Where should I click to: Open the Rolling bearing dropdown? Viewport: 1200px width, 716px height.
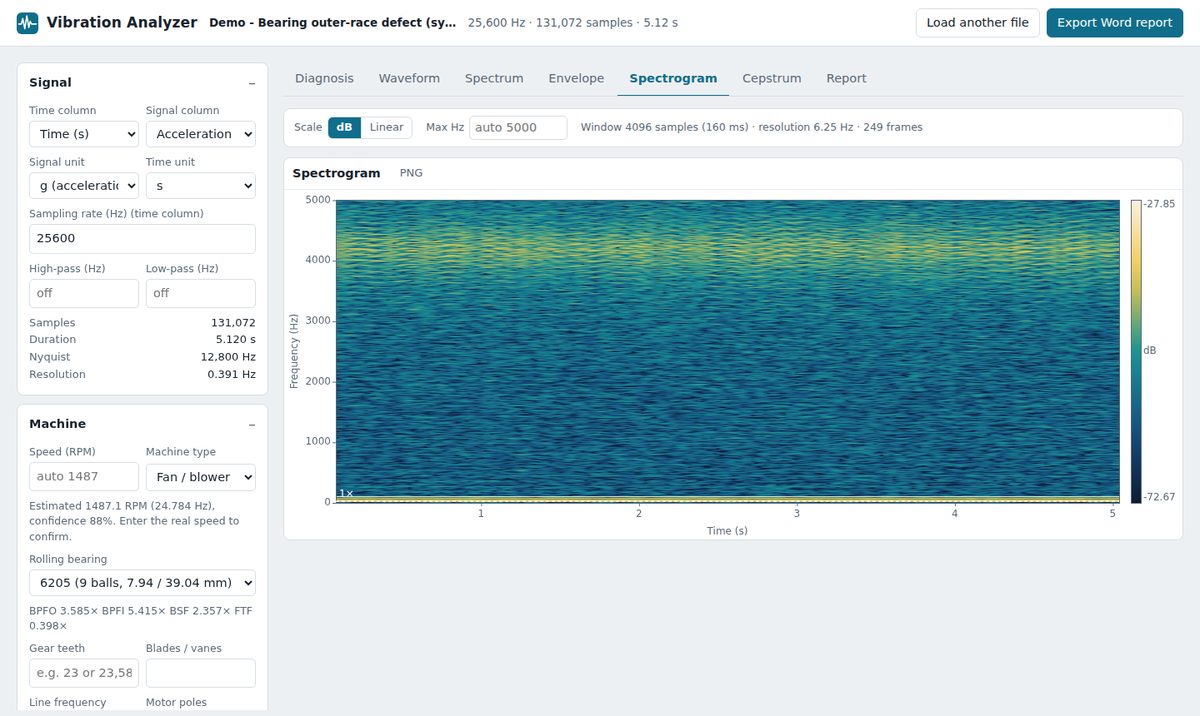pos(142,582)
